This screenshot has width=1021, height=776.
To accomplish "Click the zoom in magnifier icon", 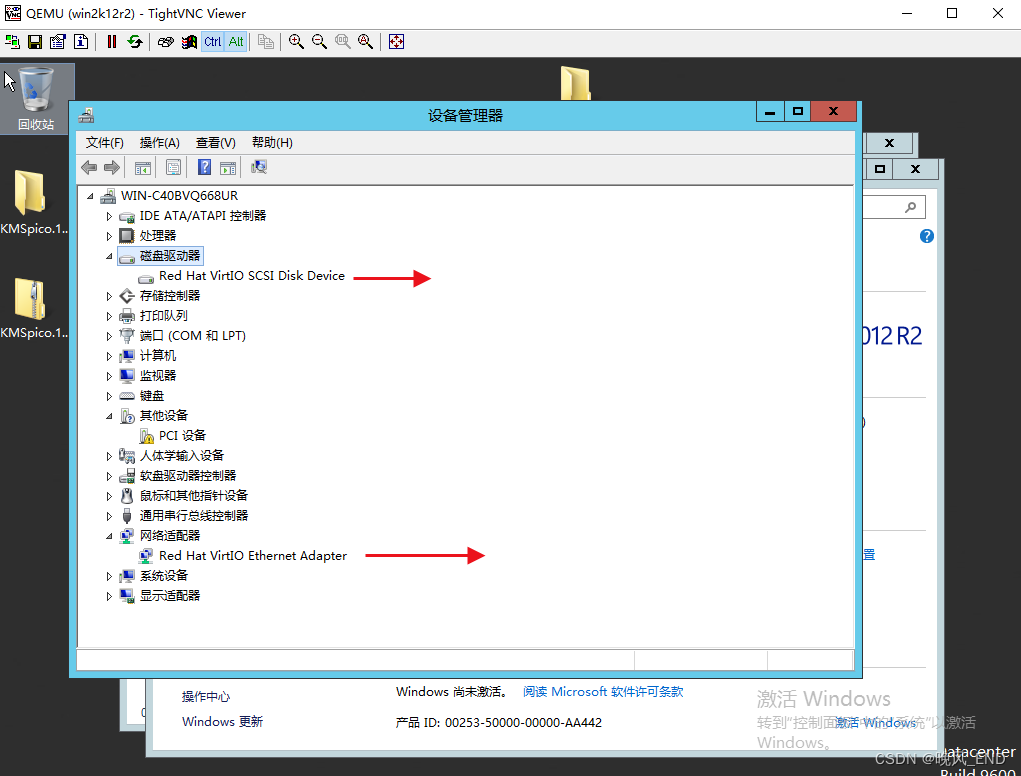I will coord(296,42).
